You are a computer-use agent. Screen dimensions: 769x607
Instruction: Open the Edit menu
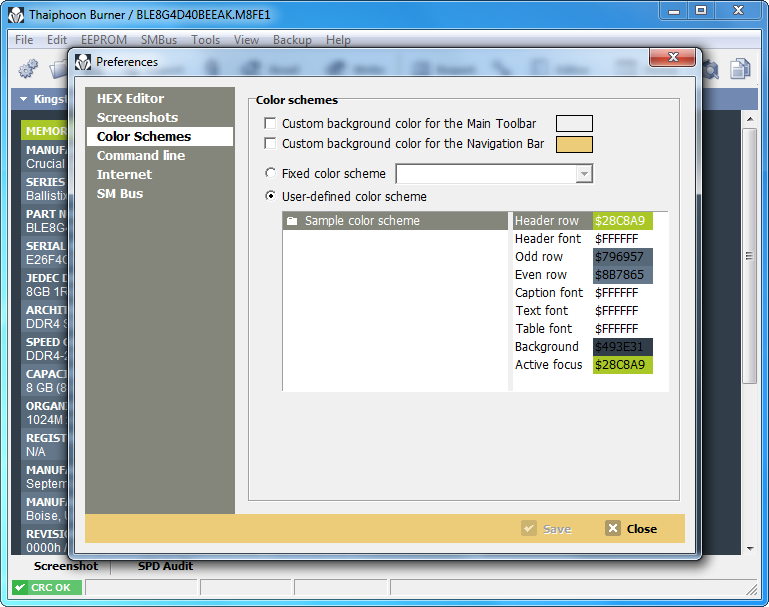(57, 40)
